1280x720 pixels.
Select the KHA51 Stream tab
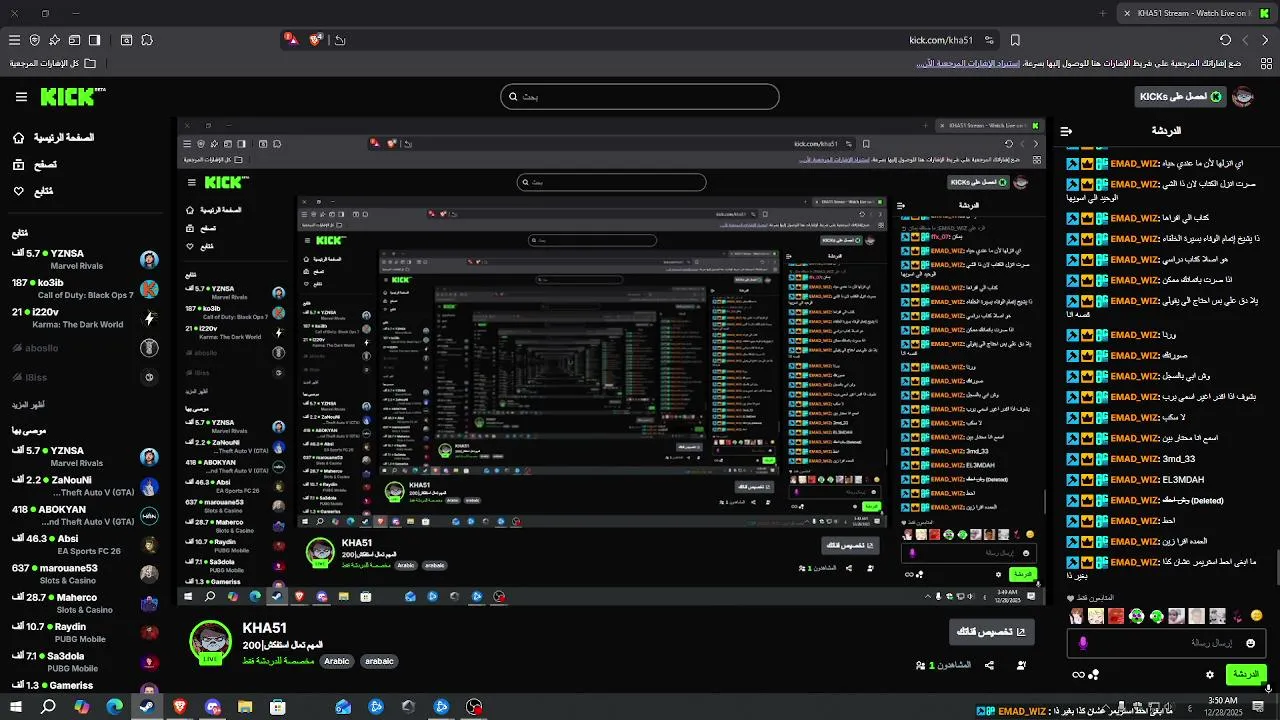(1194, 13)
